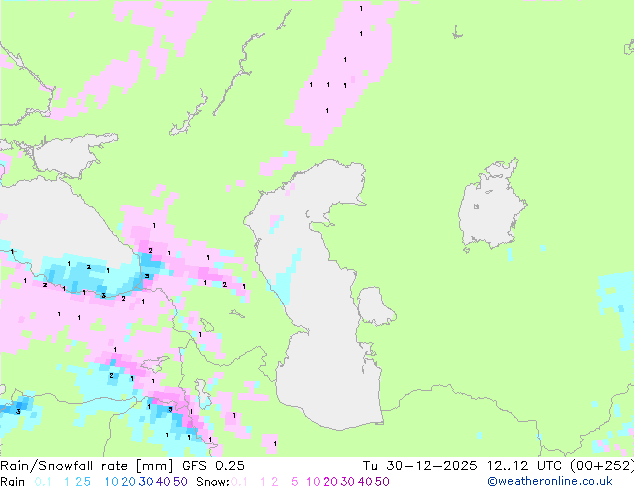The height and width of the screenshot is (490, 634).
Task: Click the Rain legend value 50
Action: tap(180, 482)
